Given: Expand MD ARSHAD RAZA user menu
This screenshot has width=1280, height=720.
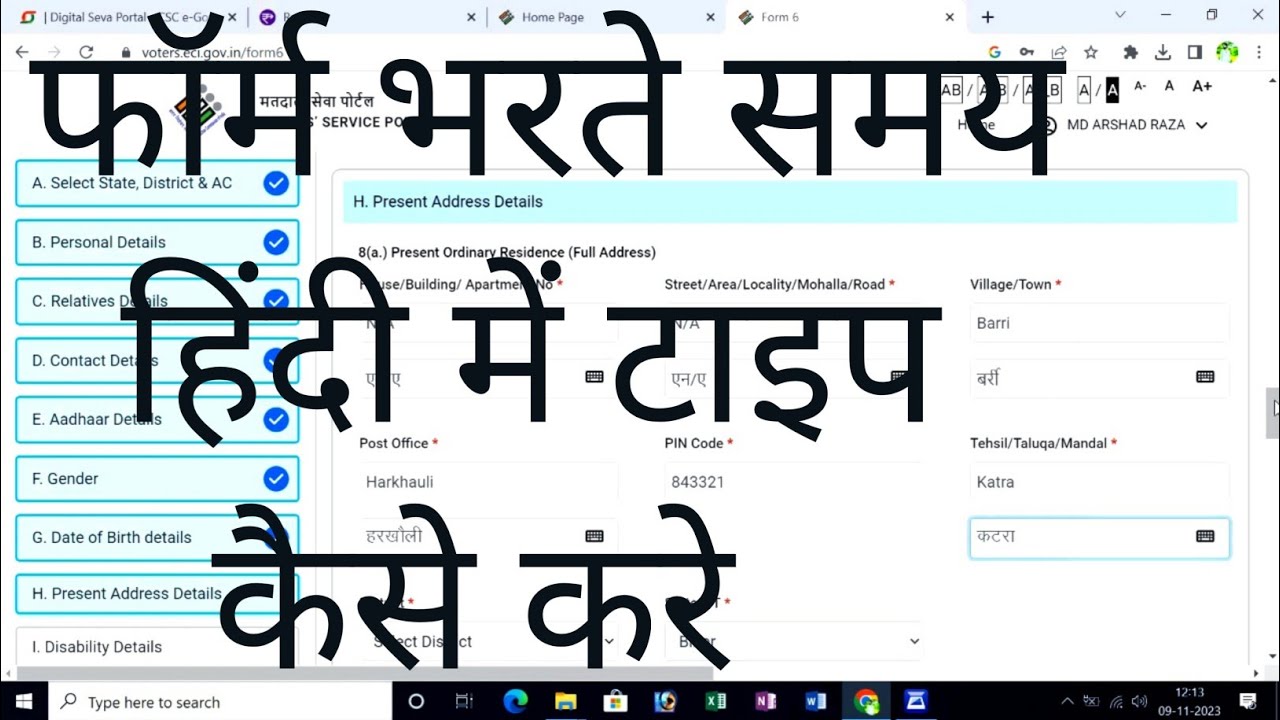Looking at the screenshot, I should [x=1137, y=125].
